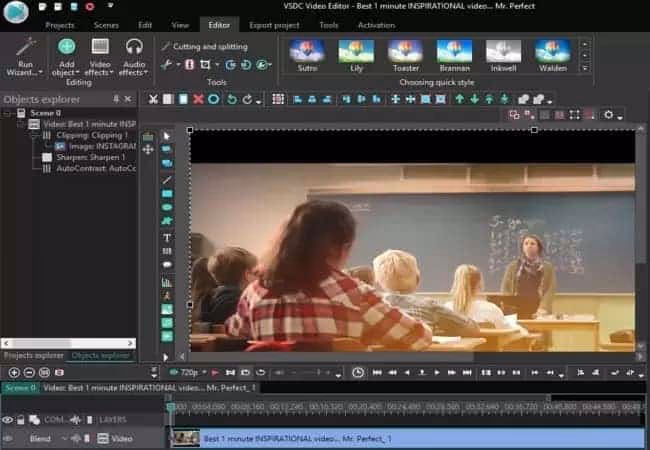Move object up with first green arrow
This screenshot has width=650, height=450.
(459, 99)
